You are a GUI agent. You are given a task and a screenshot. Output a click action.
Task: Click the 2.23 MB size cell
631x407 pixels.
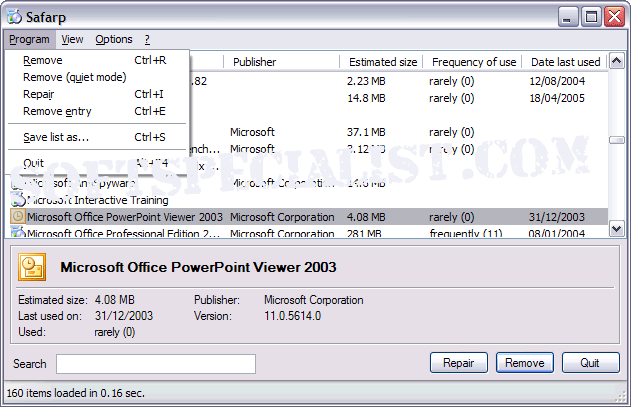click(366, 81)
